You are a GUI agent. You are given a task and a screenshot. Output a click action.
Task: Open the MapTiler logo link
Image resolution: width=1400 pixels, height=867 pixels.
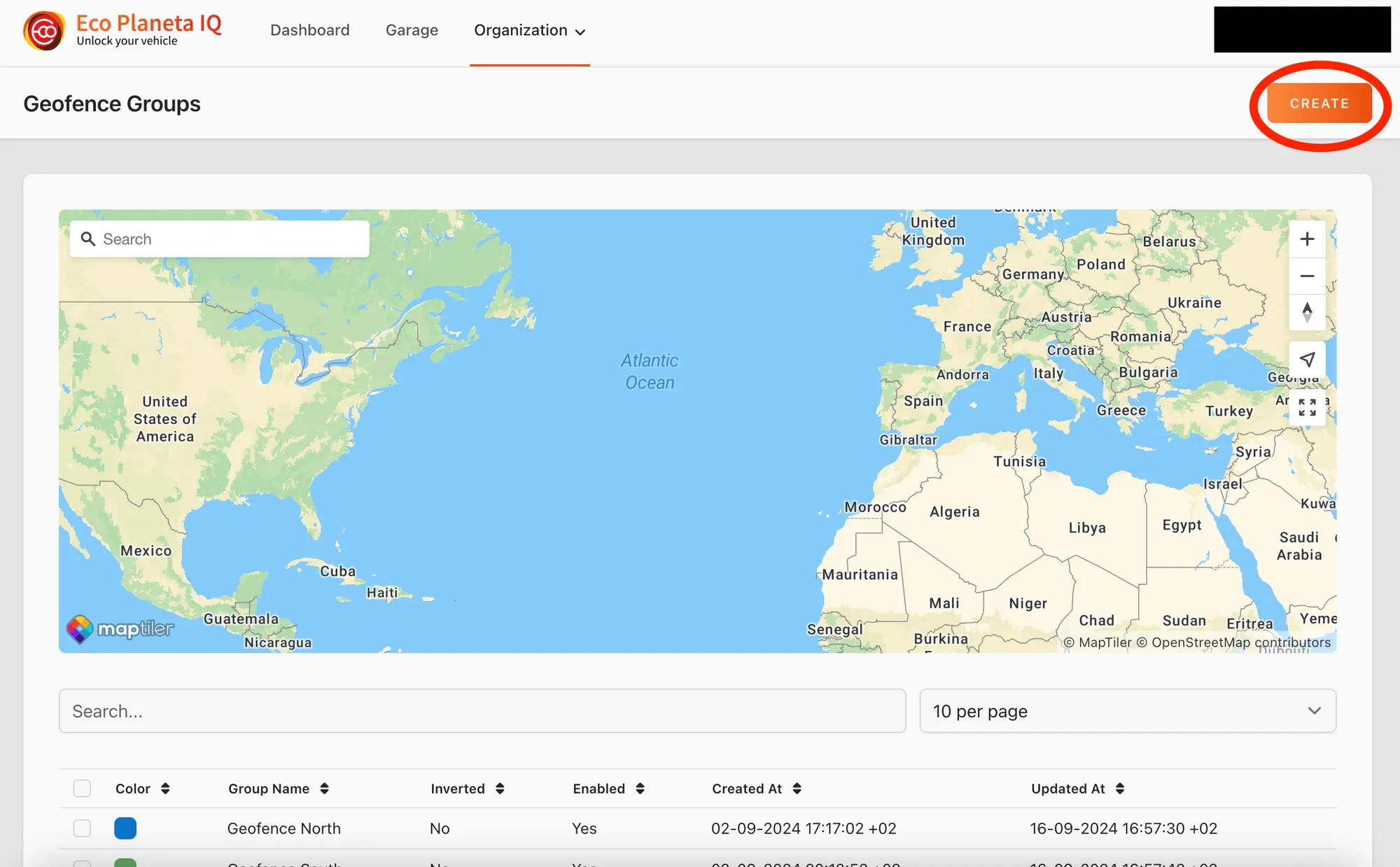point(120,628)
